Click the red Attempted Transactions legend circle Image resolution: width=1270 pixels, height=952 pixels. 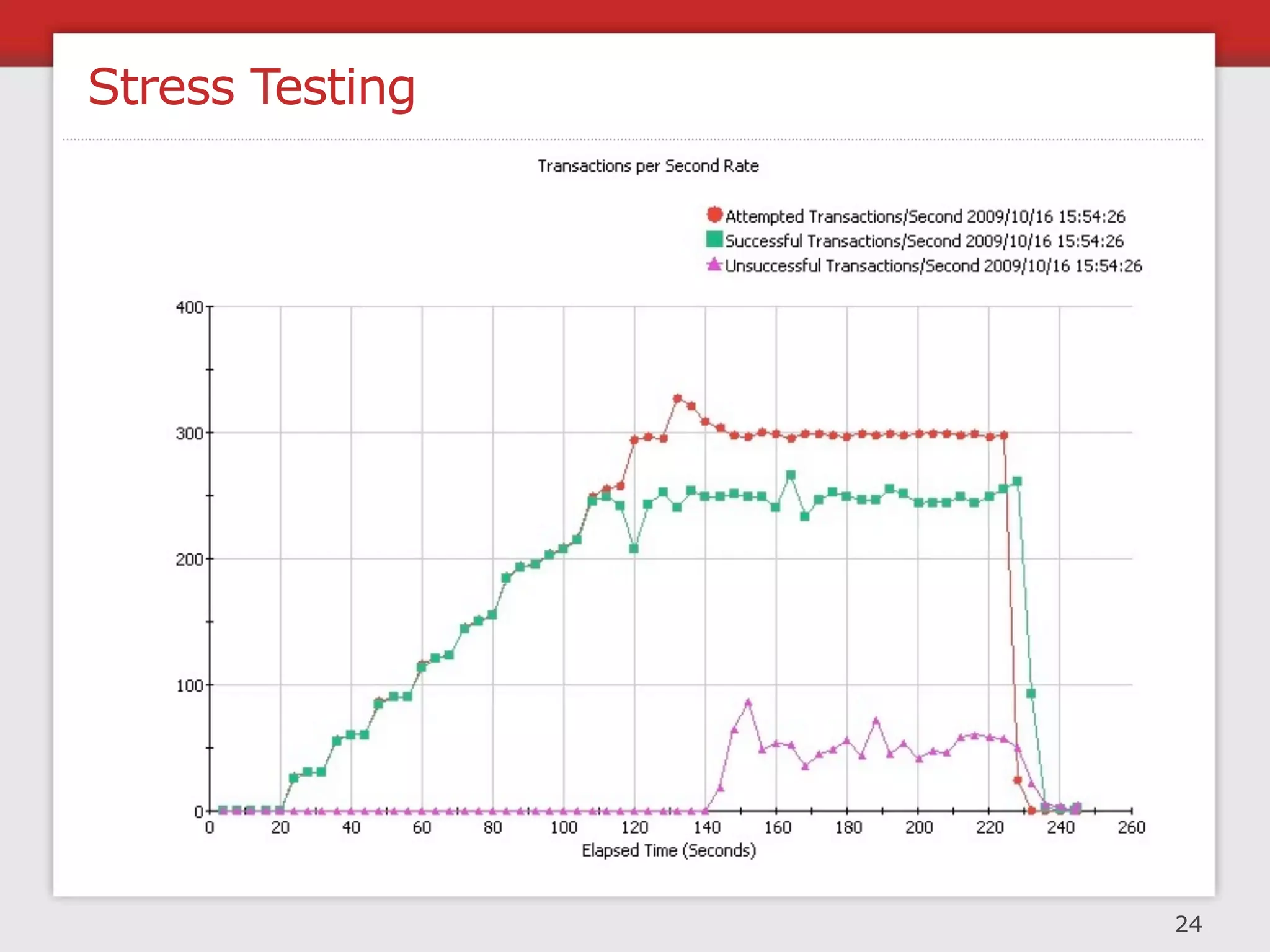click(714, 215)
